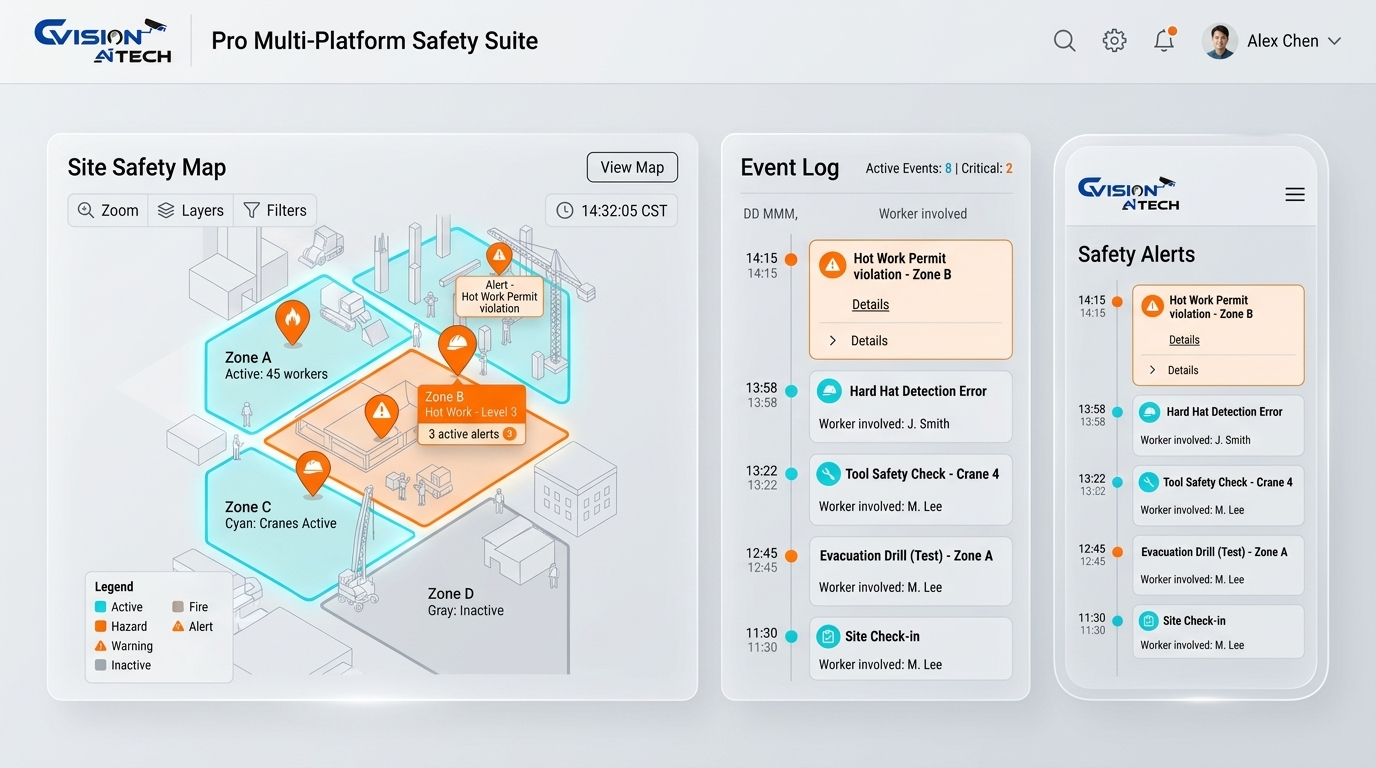Open search in the top header
Viewport: 1376px width, 768px height.
(1065, 41)
